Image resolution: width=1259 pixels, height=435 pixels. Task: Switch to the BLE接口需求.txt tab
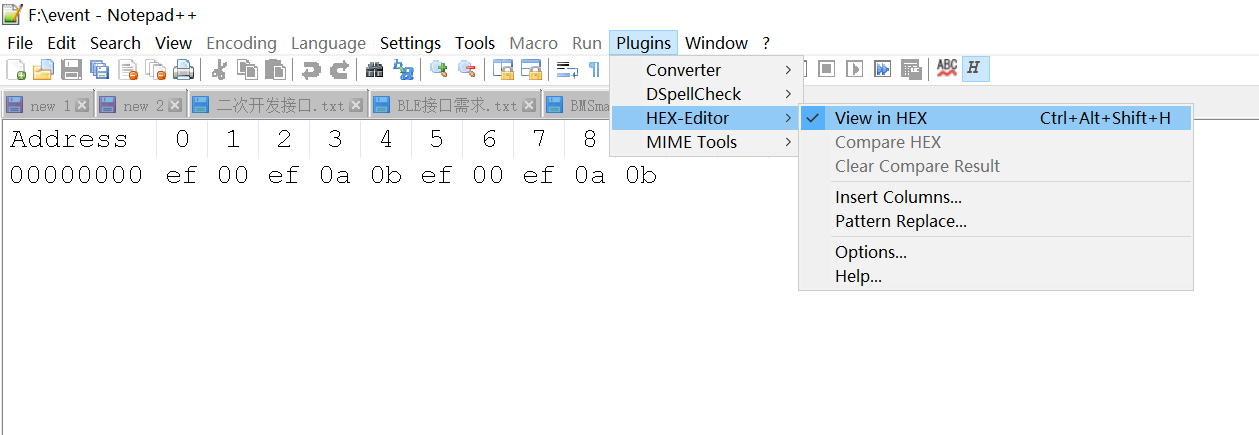453,105
